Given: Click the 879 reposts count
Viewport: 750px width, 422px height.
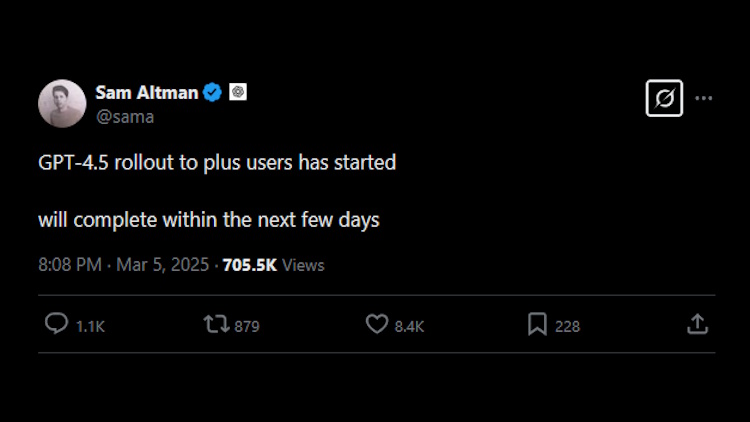Looking at the screenshot, I should click(247, 326).
